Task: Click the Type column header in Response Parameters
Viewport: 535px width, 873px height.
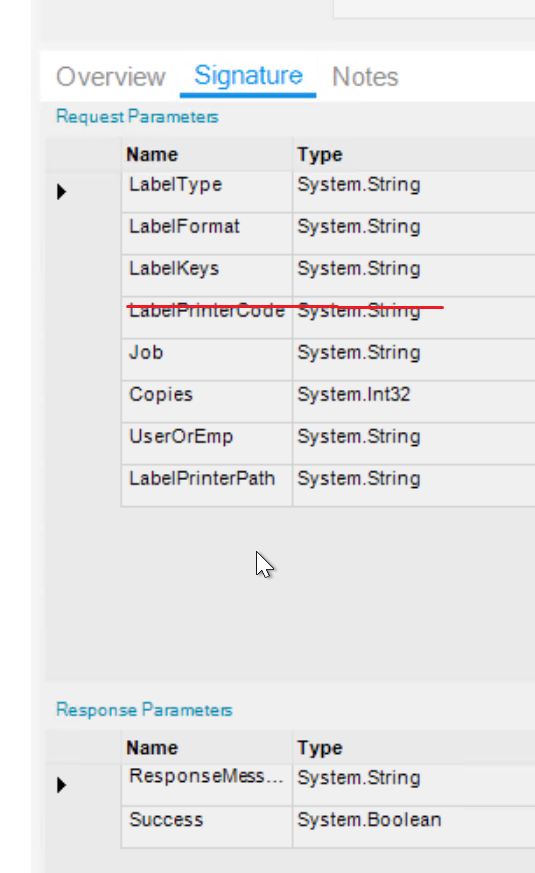Action: click(x=414, y=747)
